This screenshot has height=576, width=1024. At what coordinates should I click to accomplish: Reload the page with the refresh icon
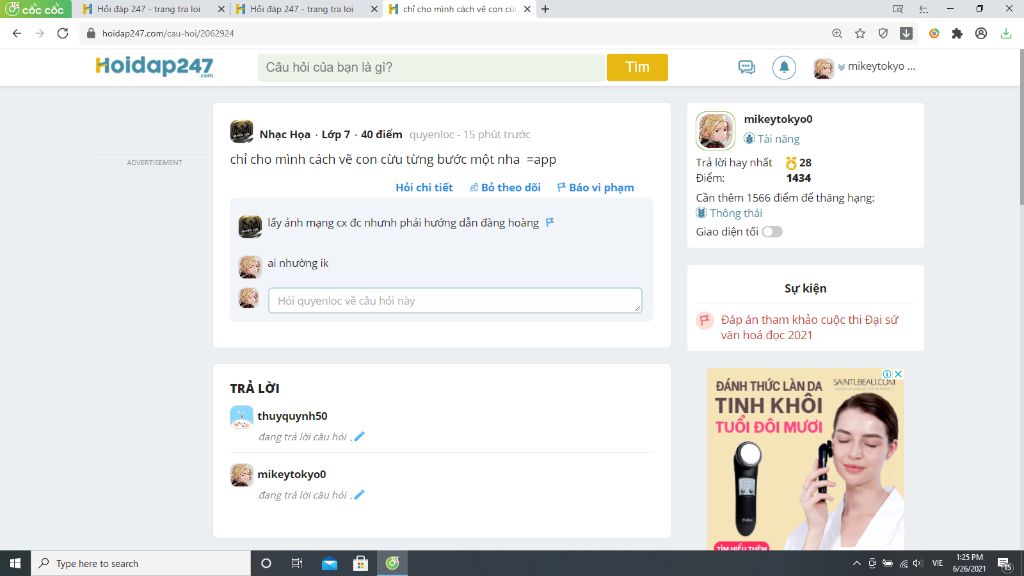[63, 33]
